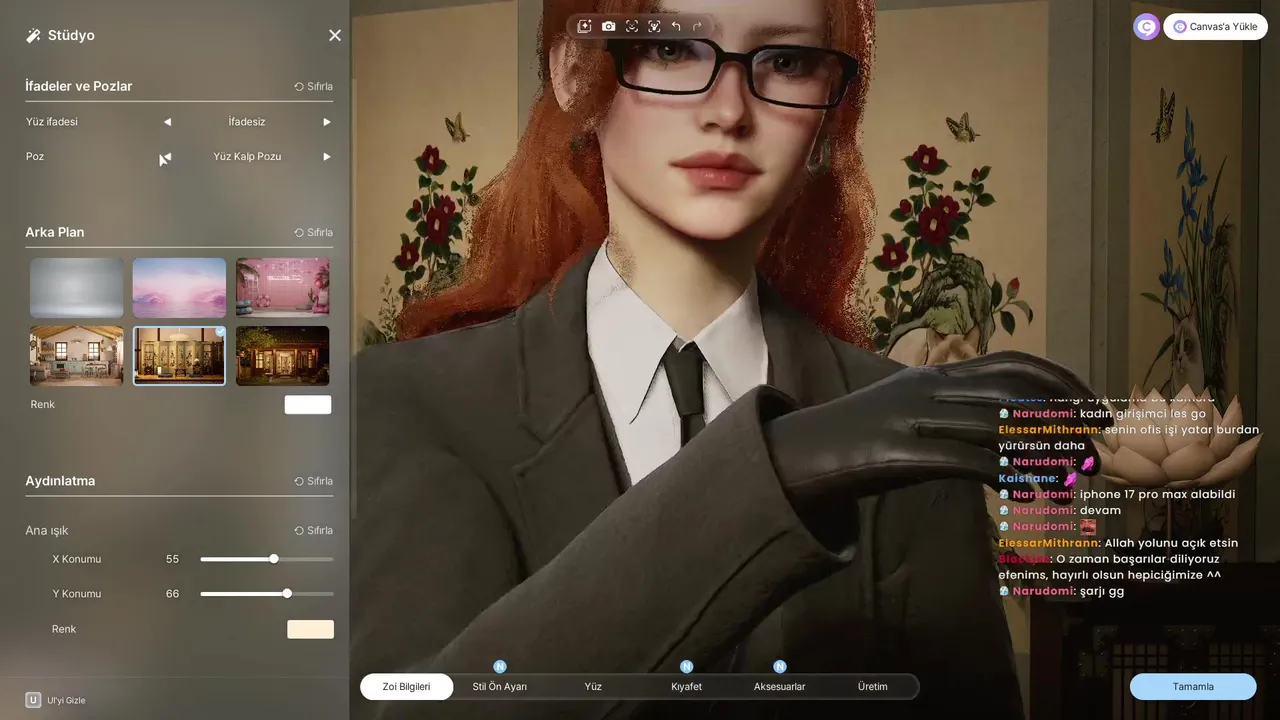1280x720 pixels.
Task: Select the plain gray studio background
Action: click(x=77, y=288)
